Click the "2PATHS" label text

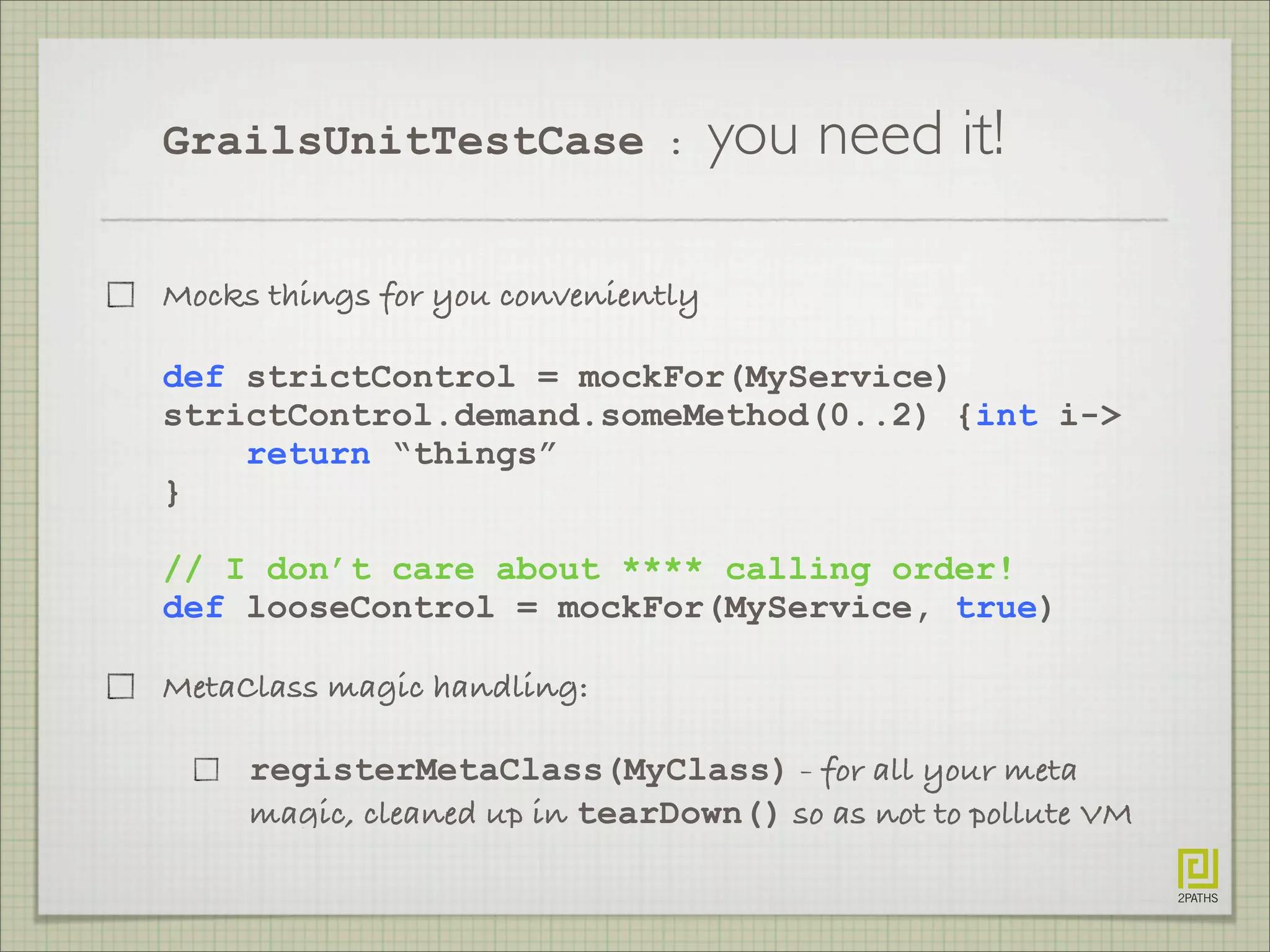[1197, 898]
